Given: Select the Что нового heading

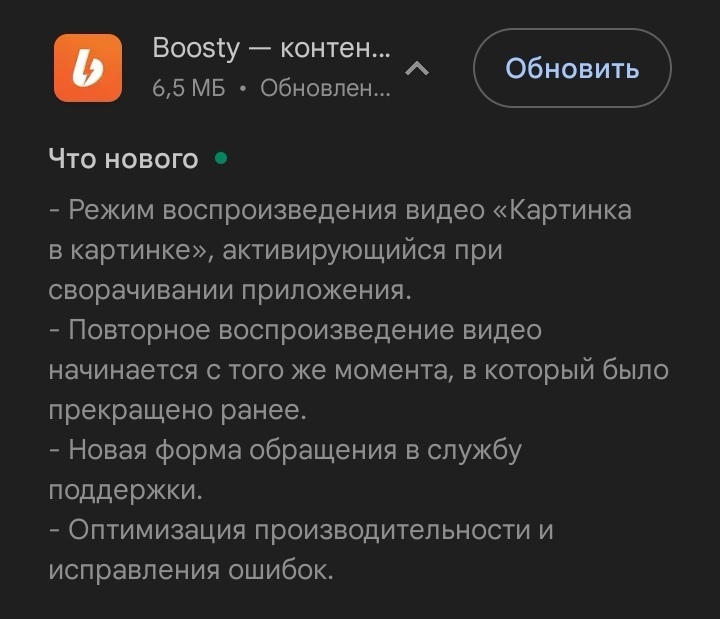Looking at the screenshot, I should [124, 159].
